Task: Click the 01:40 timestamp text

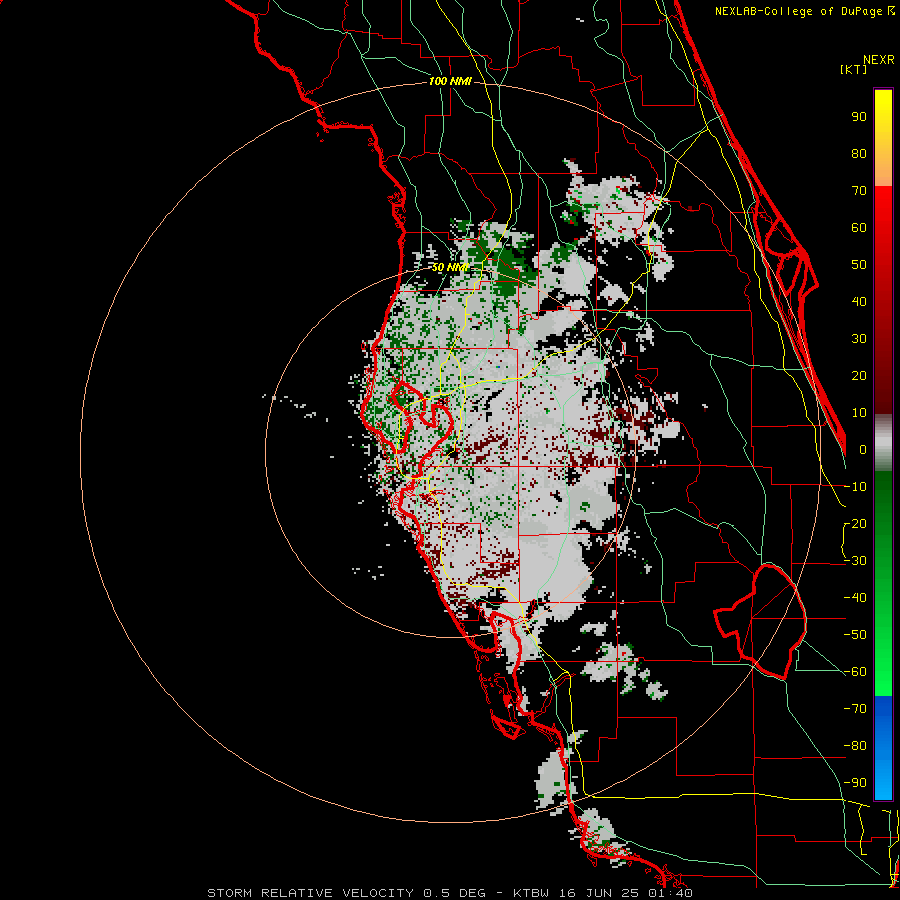Action: pos(672,893)
